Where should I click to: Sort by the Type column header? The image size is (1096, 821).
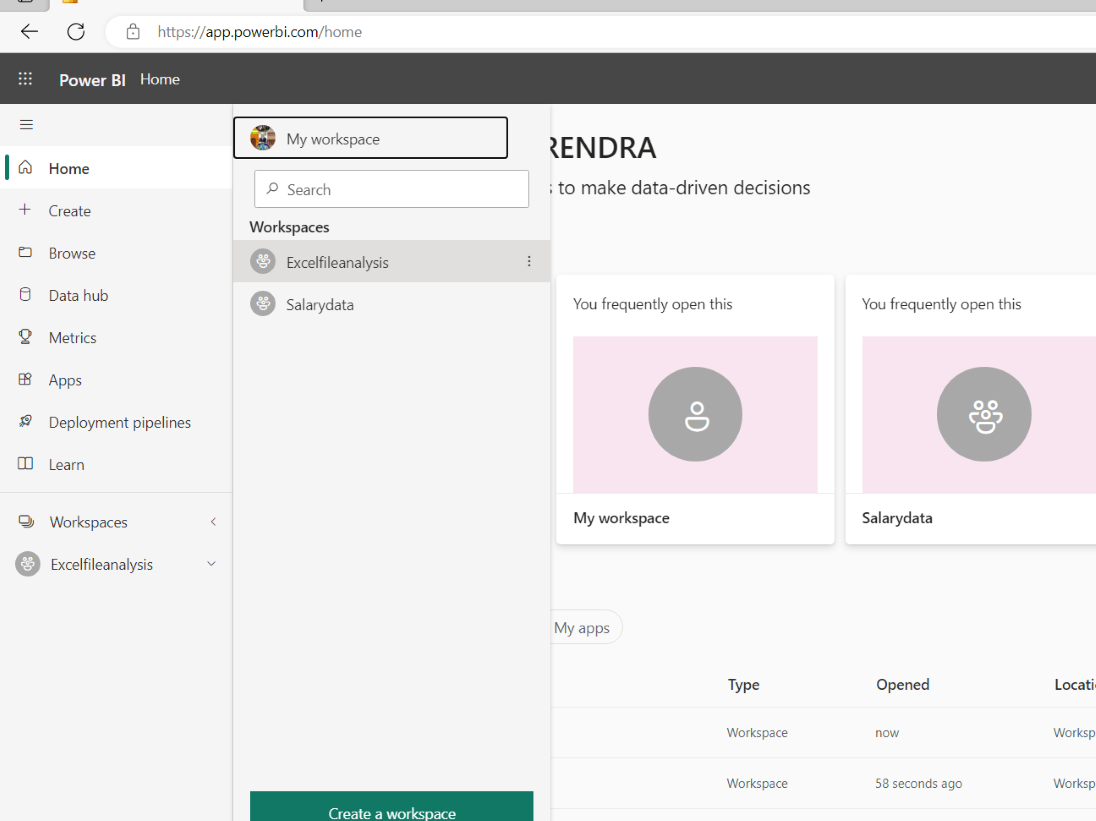[x=743, y=685]
